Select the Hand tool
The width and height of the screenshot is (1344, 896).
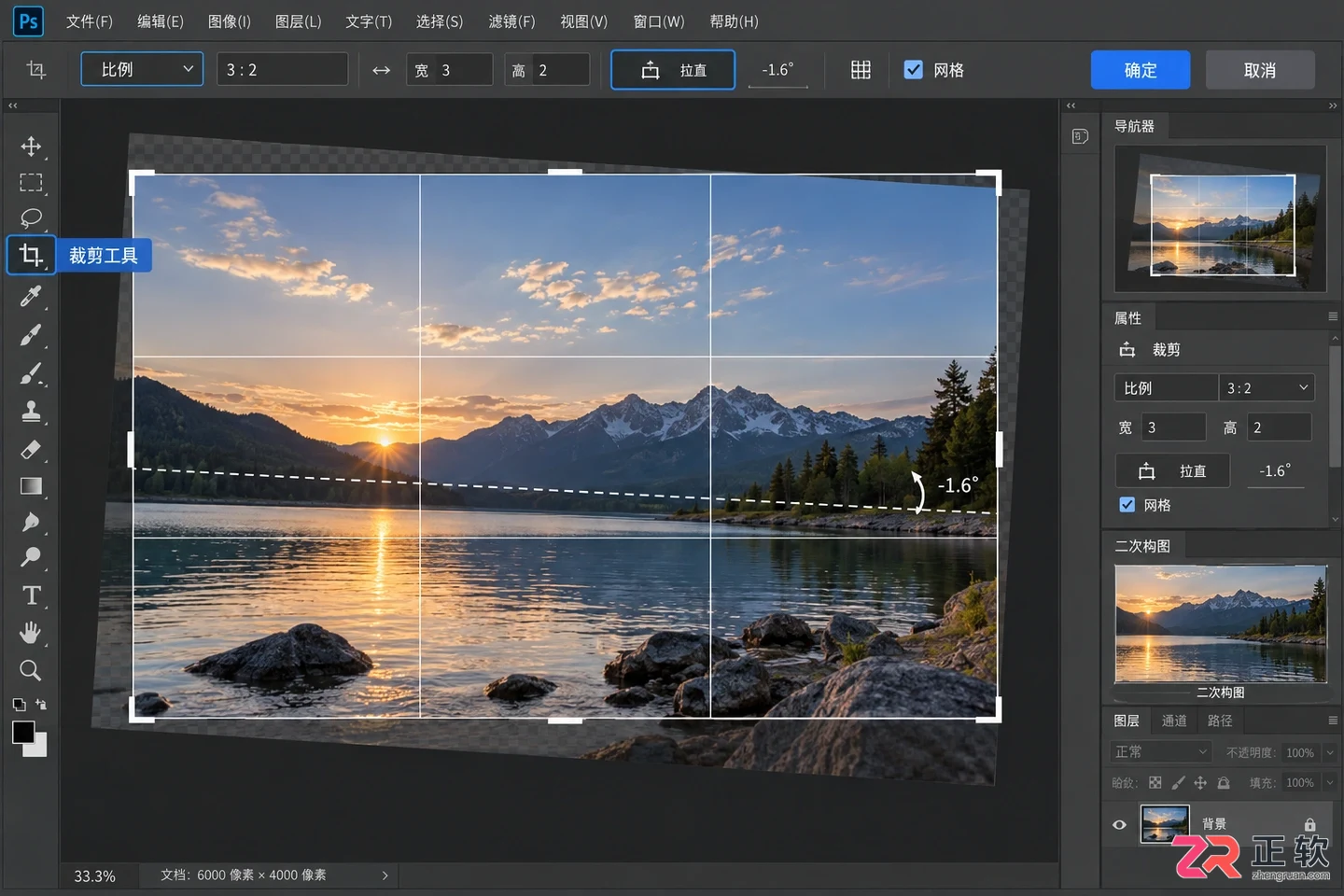31,633
